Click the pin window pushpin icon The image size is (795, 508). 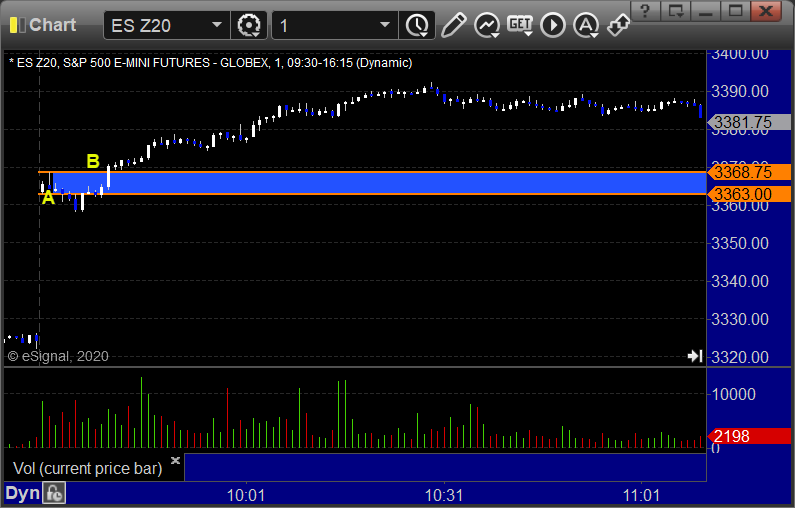[619, 25]
